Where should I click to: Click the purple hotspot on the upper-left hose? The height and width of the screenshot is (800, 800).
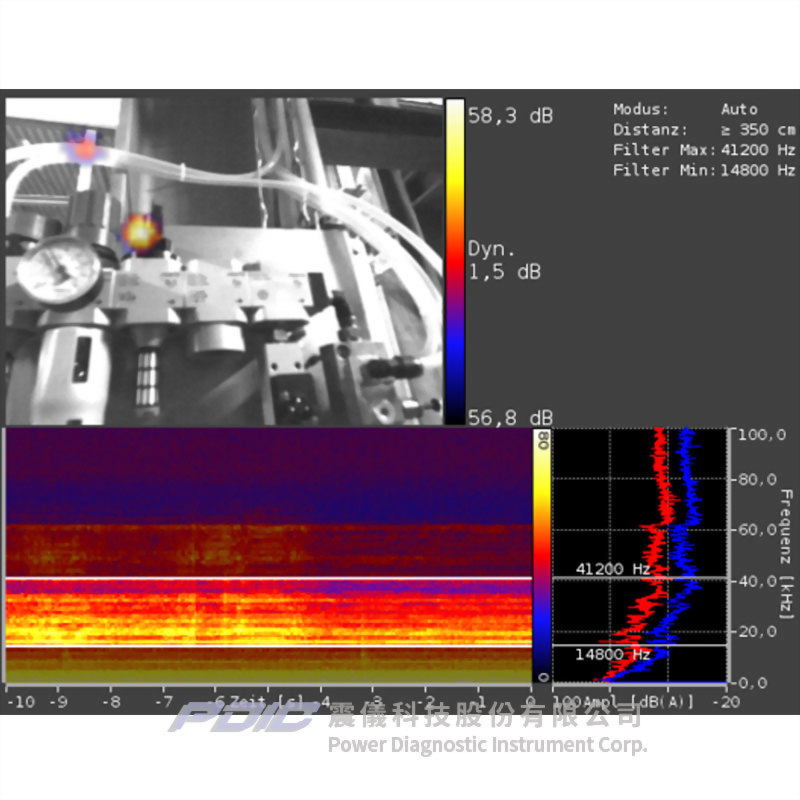point(84,147)
